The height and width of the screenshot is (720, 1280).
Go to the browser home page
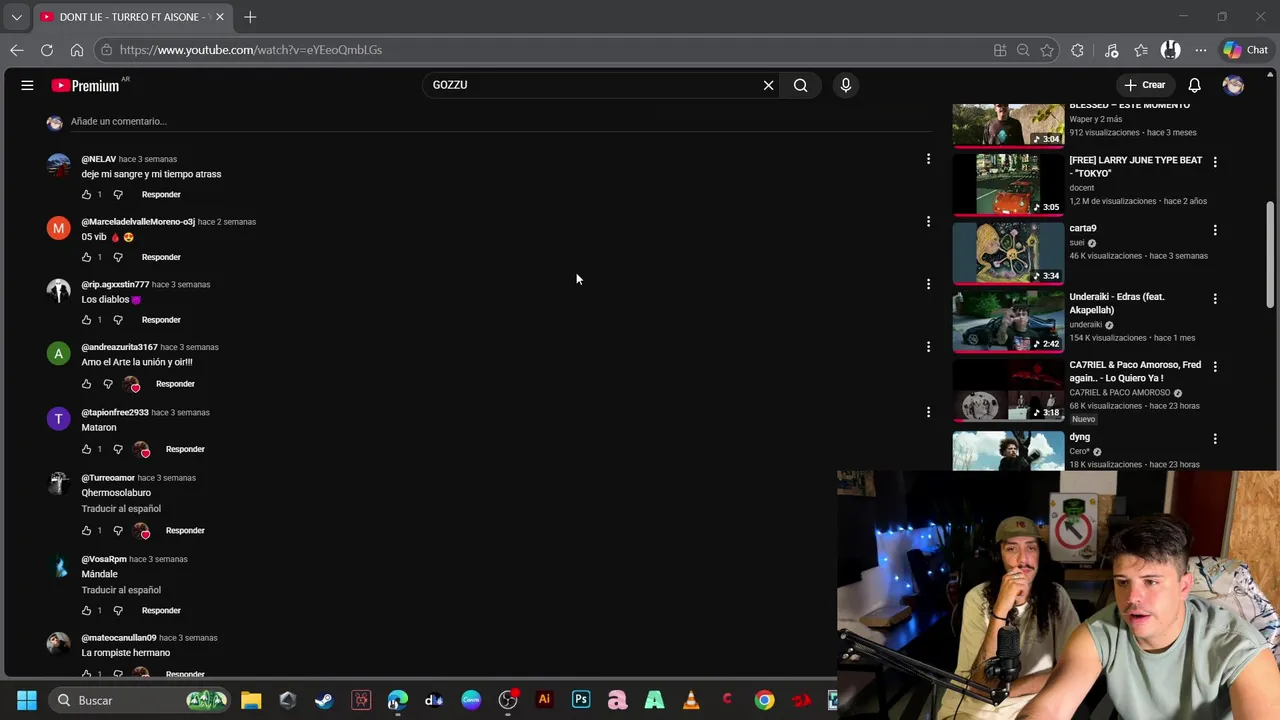(77, 50)
